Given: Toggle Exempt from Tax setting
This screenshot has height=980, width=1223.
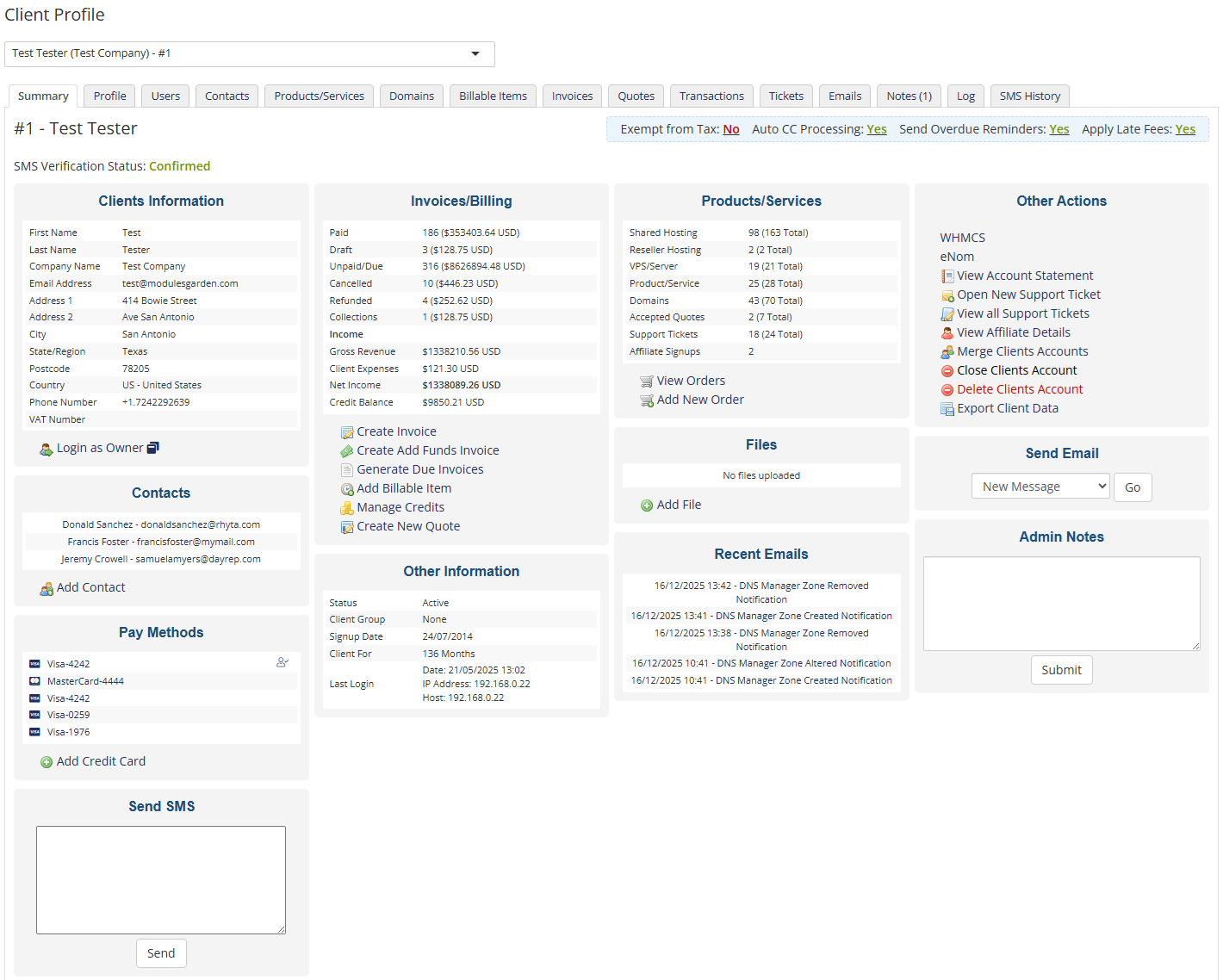Looking at the screenshot, I should [x=730, y=129].
